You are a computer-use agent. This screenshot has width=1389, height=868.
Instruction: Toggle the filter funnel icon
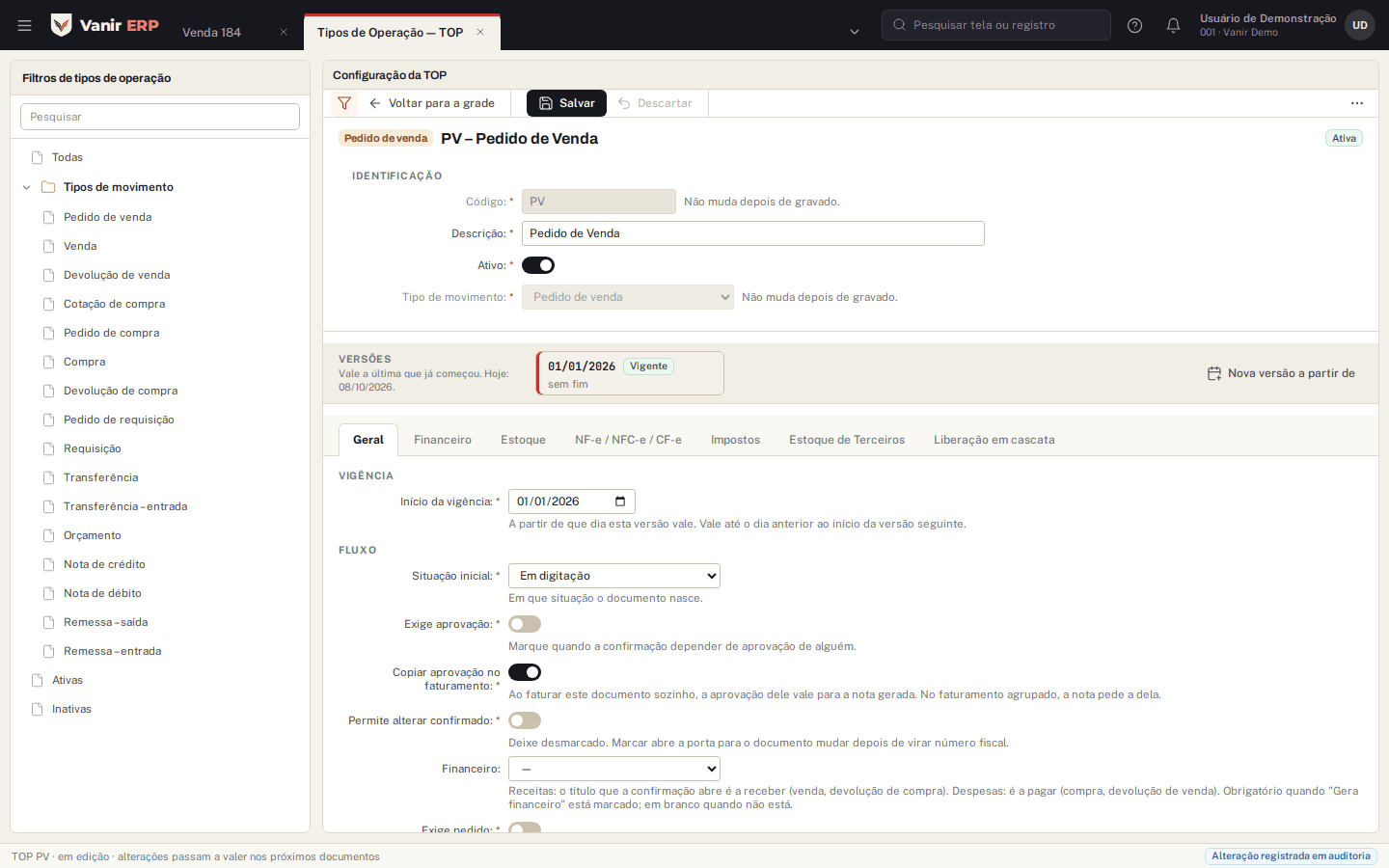(x=344, y=103)
